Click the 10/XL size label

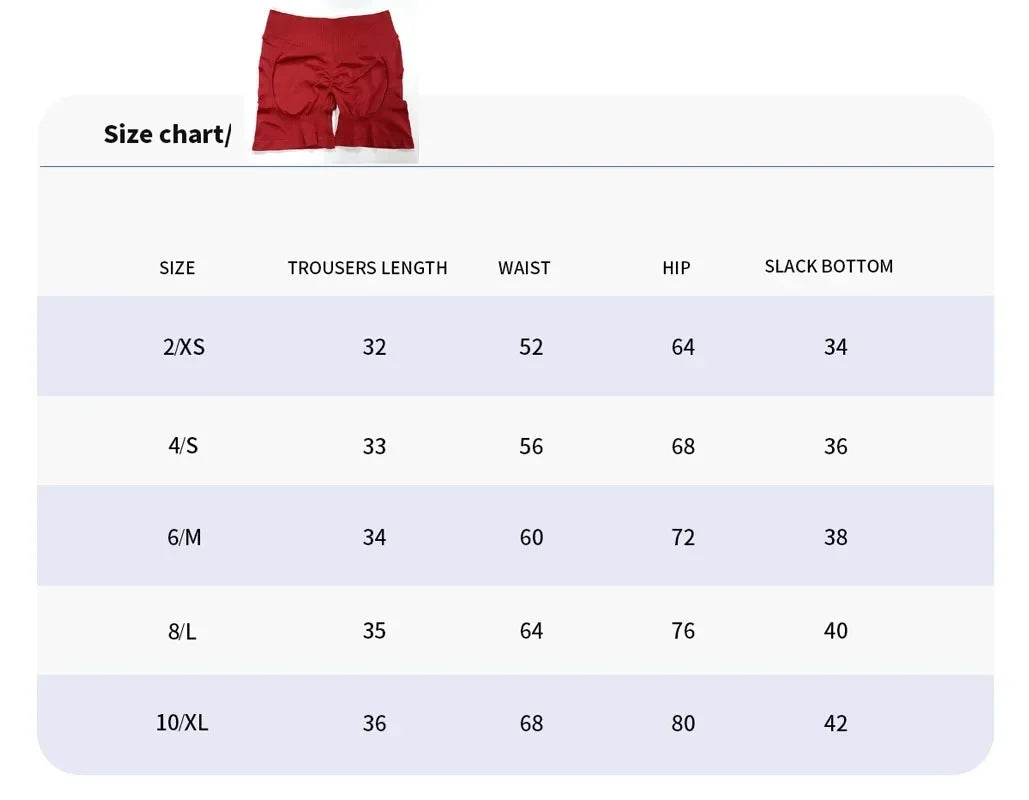point(182,723)
